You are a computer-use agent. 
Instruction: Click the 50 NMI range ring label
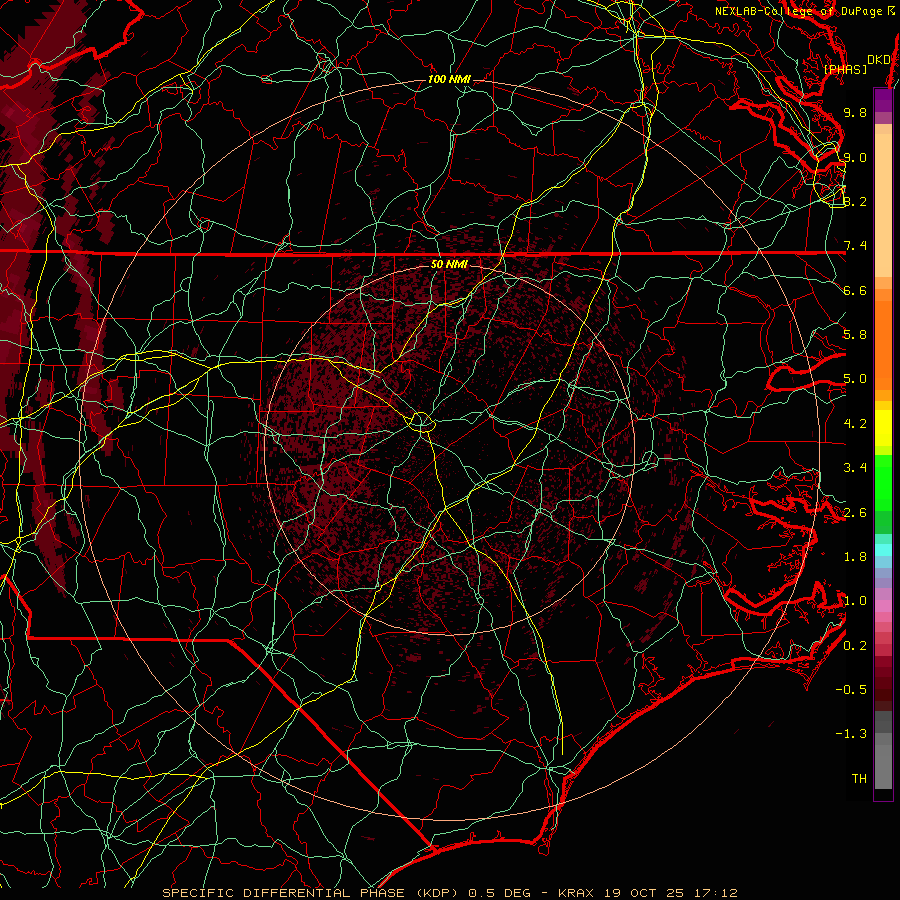(x=449, y=264)
